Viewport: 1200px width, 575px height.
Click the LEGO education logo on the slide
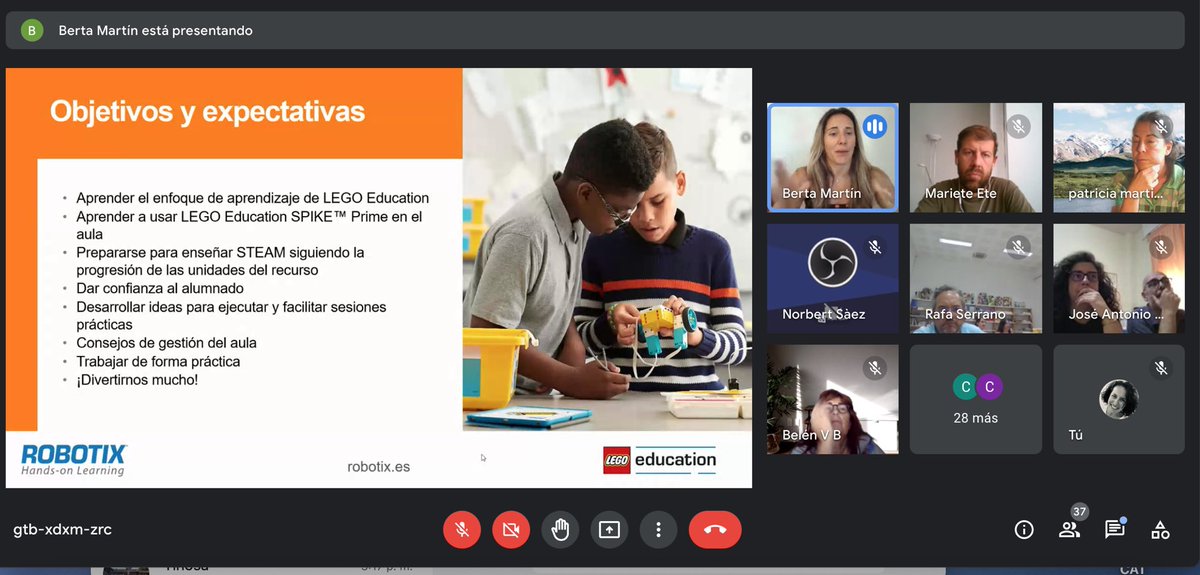[x=660, y=460]
